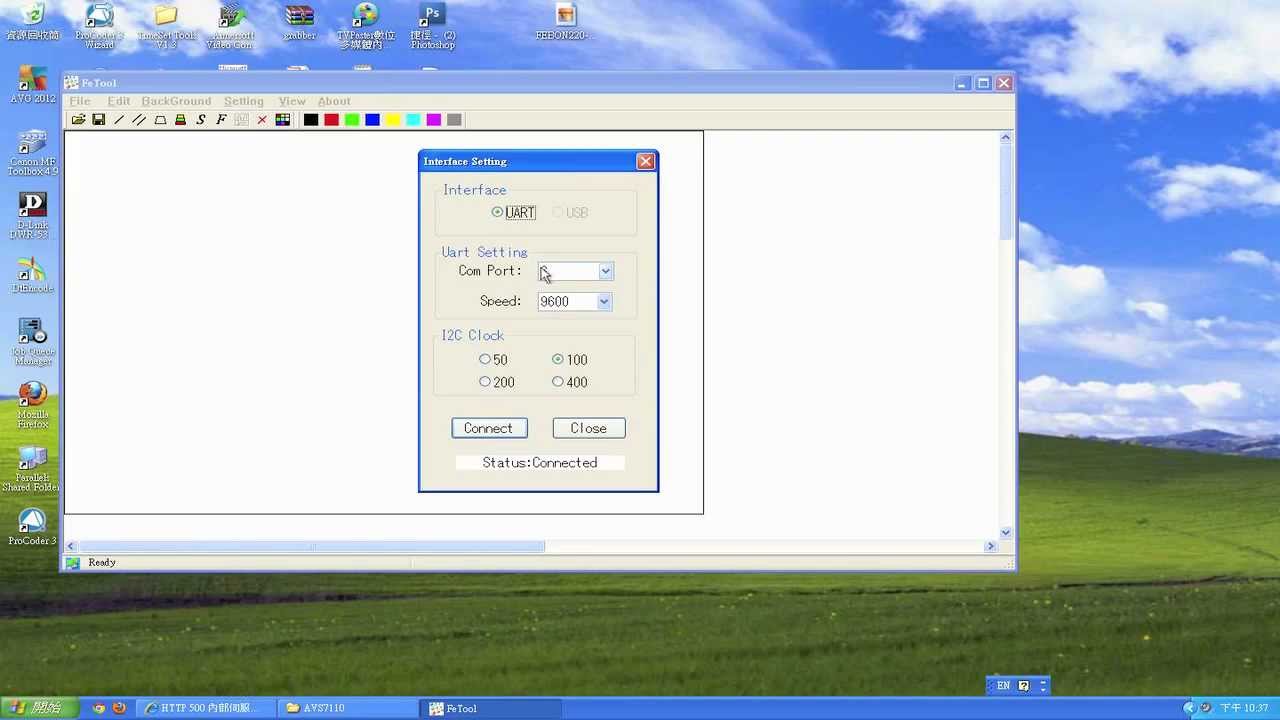Click the Start button on taskbar

40,708
